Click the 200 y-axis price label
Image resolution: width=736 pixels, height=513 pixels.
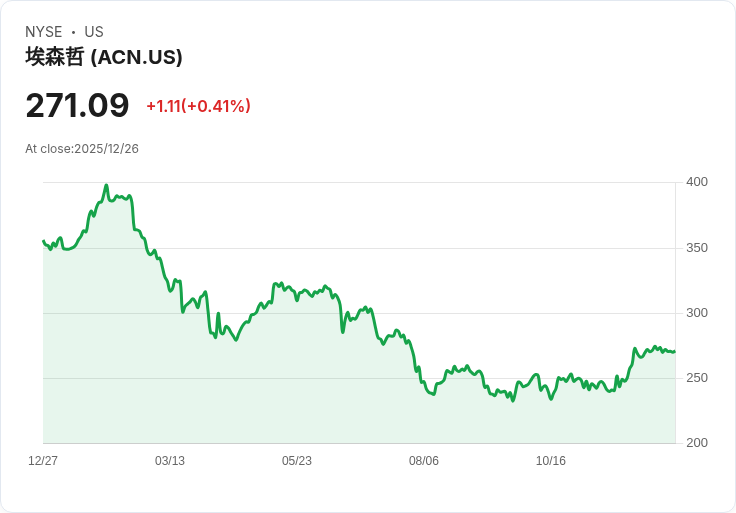pyautogui.click(x=697, y=443)
